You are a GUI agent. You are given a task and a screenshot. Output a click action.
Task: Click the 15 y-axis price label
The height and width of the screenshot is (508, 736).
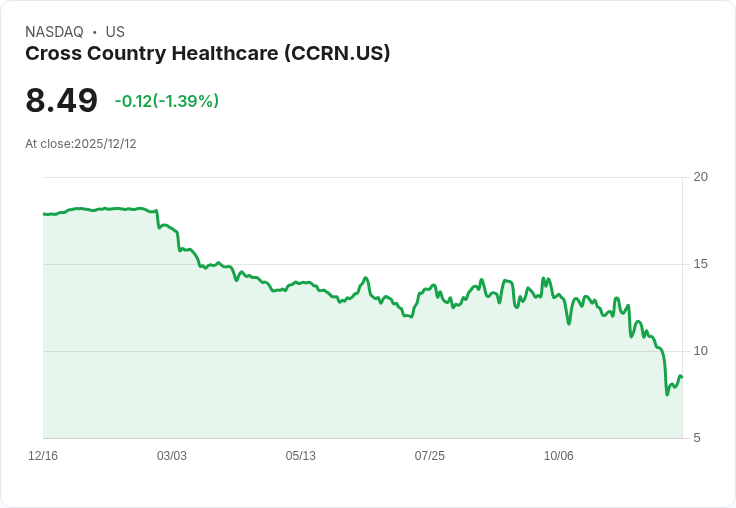[701, 264]
